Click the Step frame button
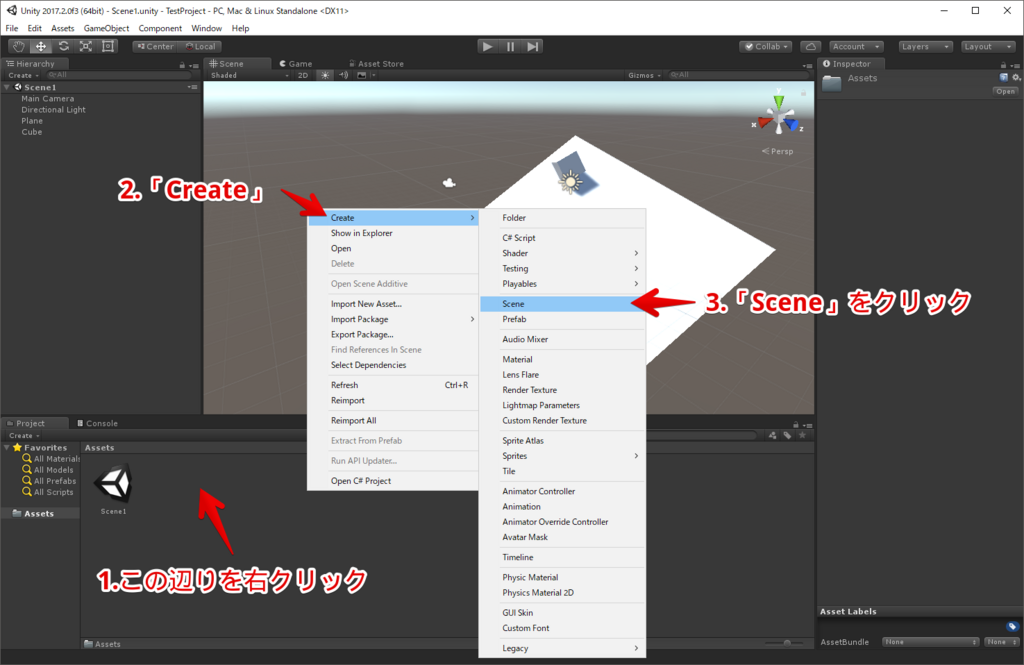 (x=533, y=46)
